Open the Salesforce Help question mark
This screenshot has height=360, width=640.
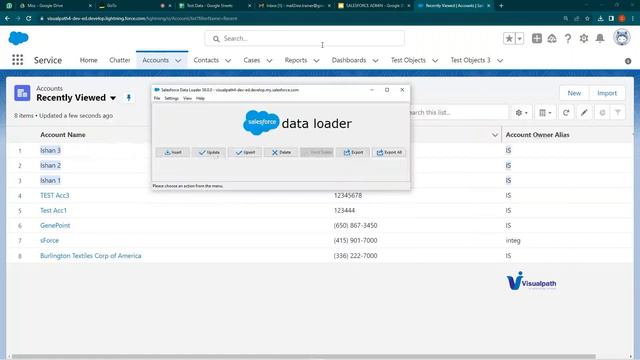point(568,38)
